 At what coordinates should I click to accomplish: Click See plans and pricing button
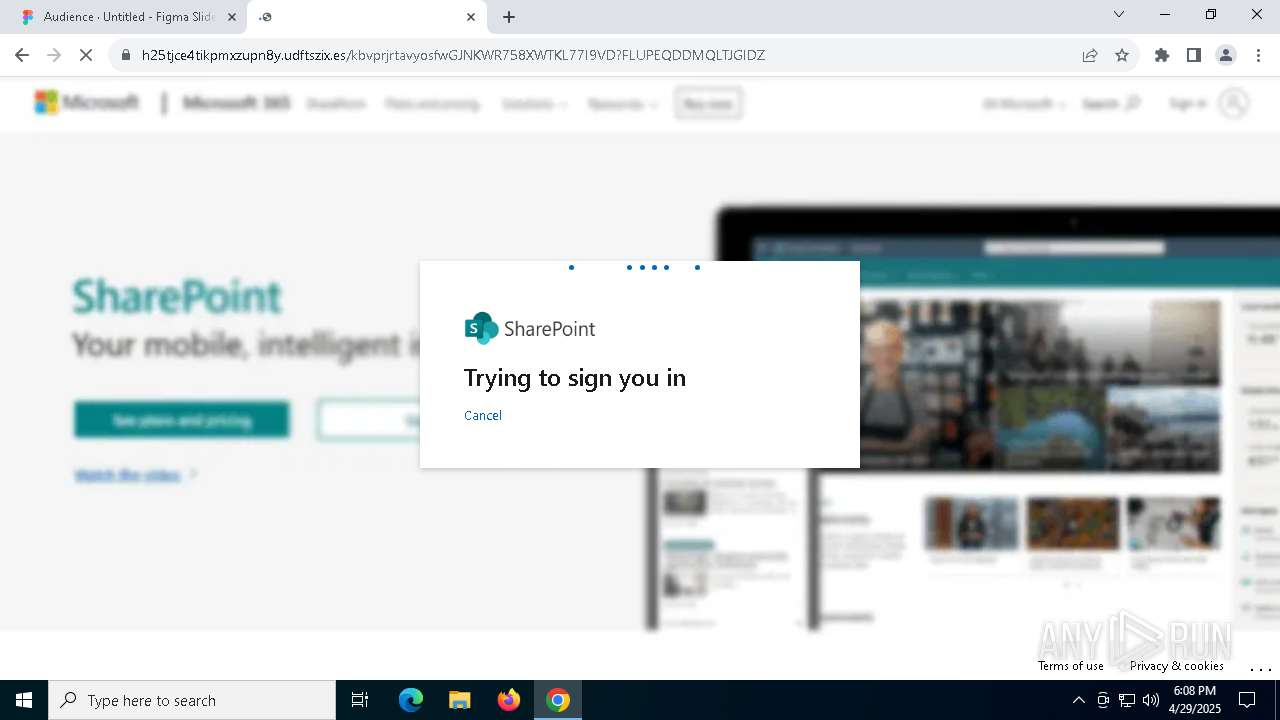[182, 420]
